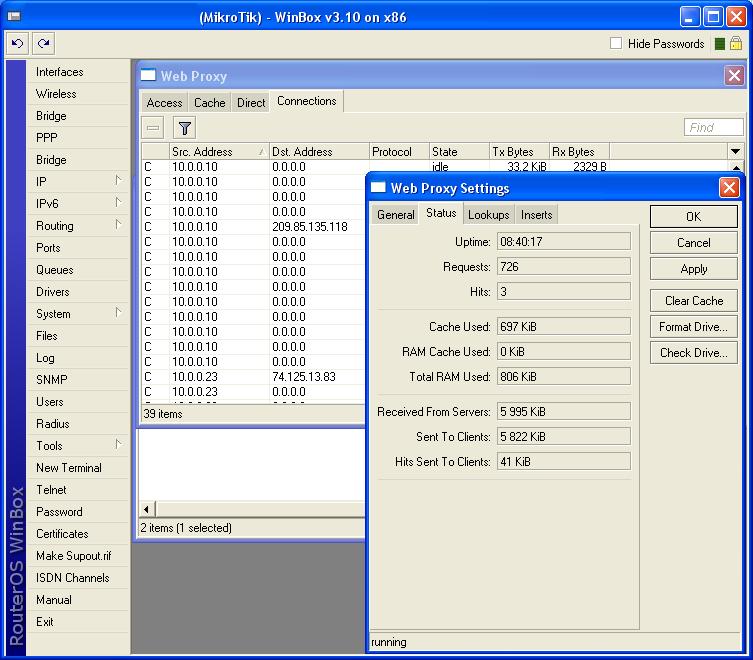
Task: Click the Apply button
Action: pos(693,269)
